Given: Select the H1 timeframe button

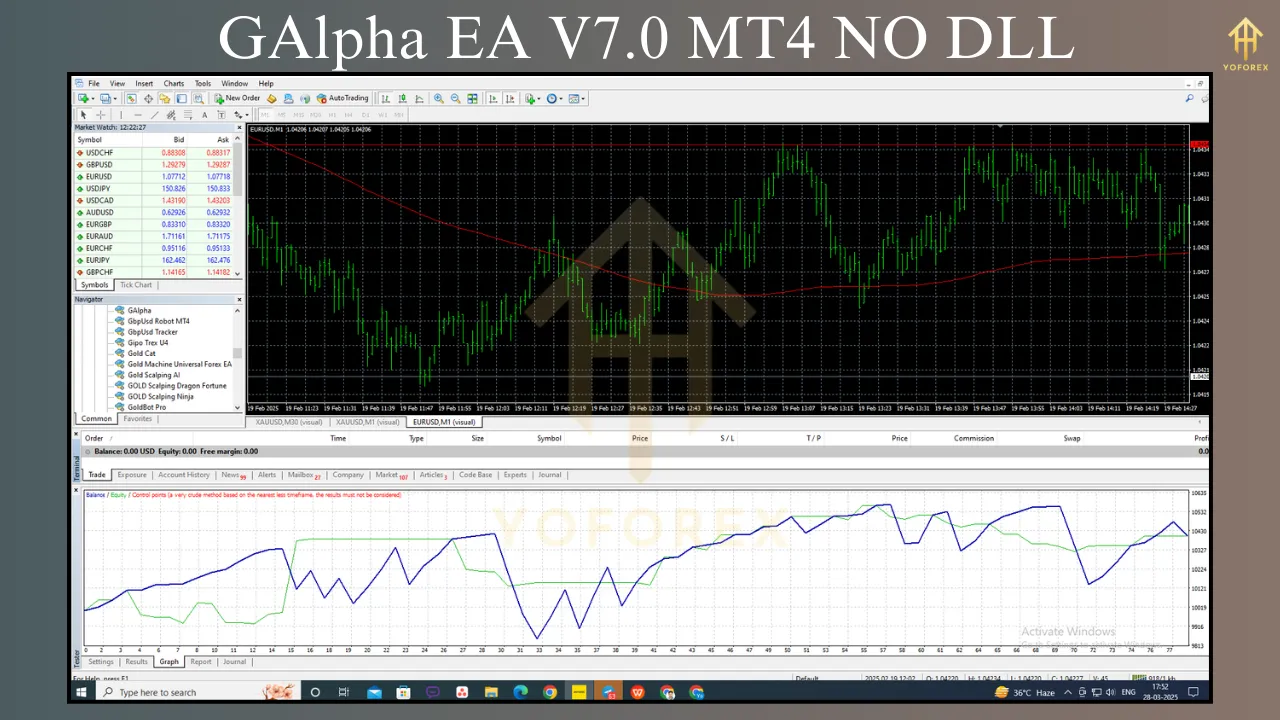Looking at the screenshot, I should (332, 115).
